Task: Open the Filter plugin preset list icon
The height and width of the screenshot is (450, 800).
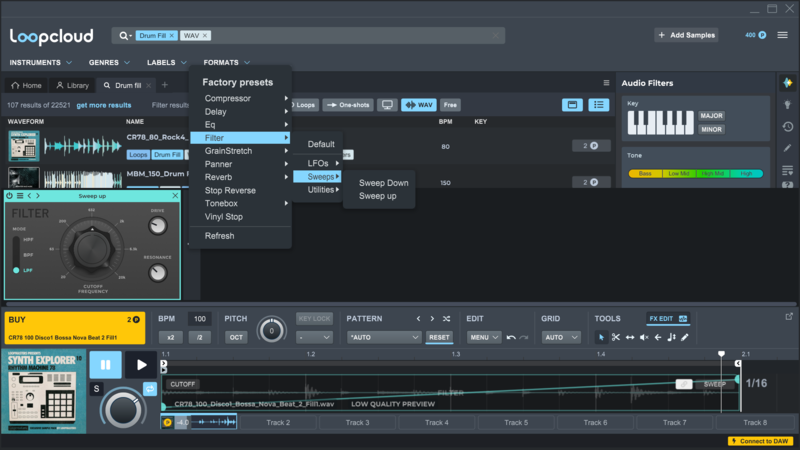Action: (x=20, y=195)
